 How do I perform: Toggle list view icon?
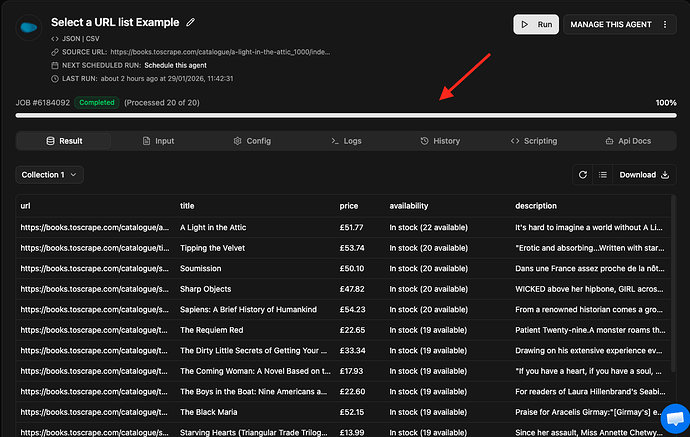[602, 175]
